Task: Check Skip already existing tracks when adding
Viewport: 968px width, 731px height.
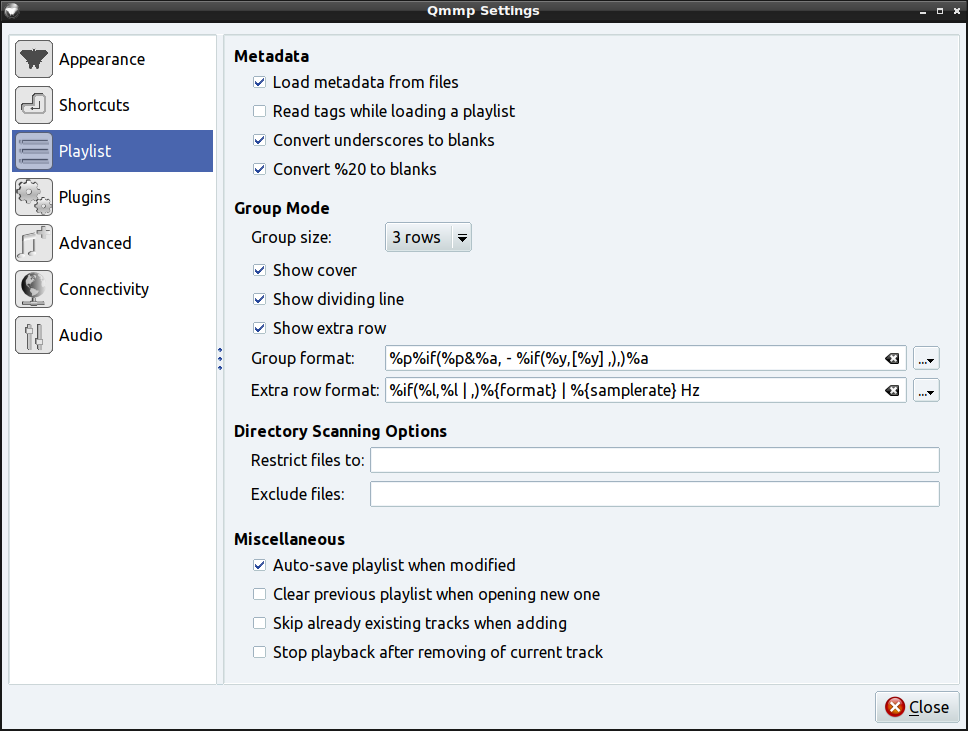Action: click(260, 623)
